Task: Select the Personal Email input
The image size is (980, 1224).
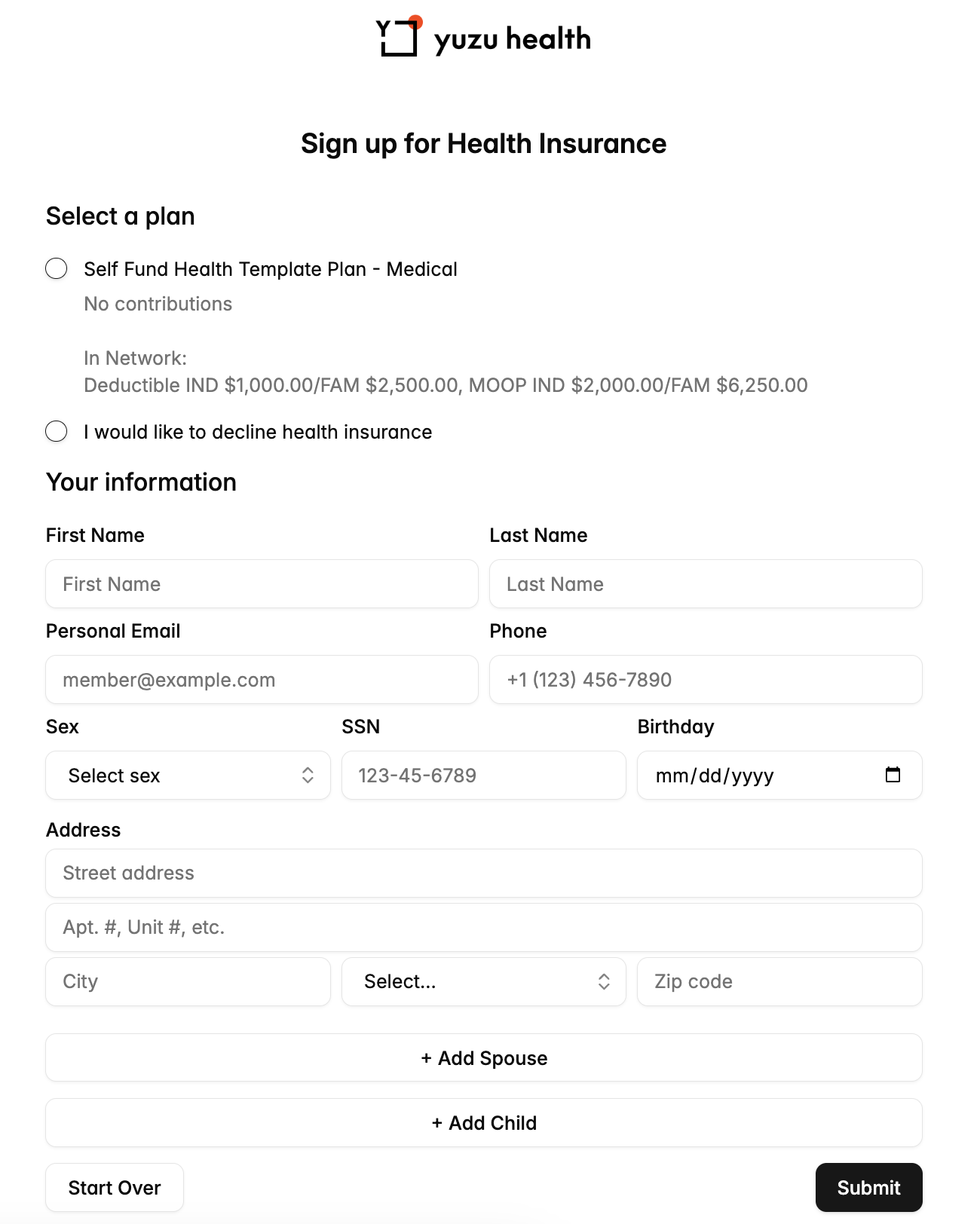Action: 262,680
